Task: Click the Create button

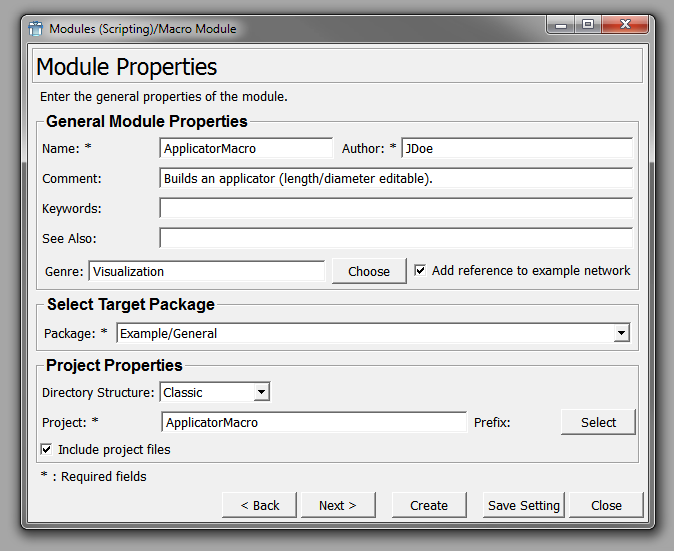Action: coord(429,505)
